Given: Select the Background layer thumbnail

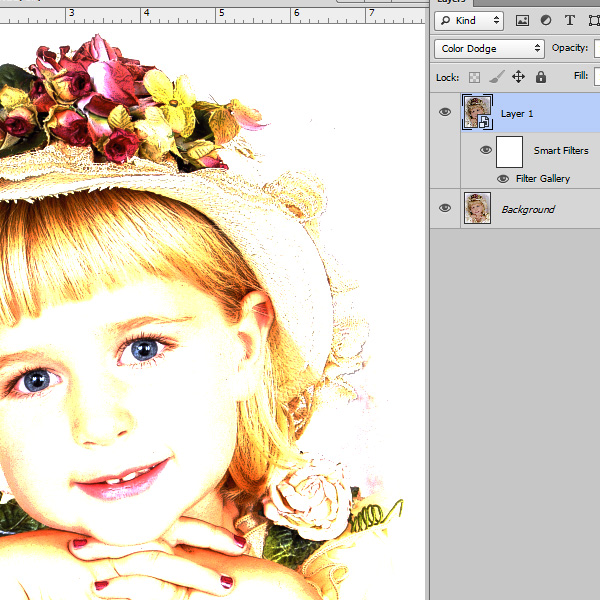Looking at the screenshot, I should tap(477, 208).
